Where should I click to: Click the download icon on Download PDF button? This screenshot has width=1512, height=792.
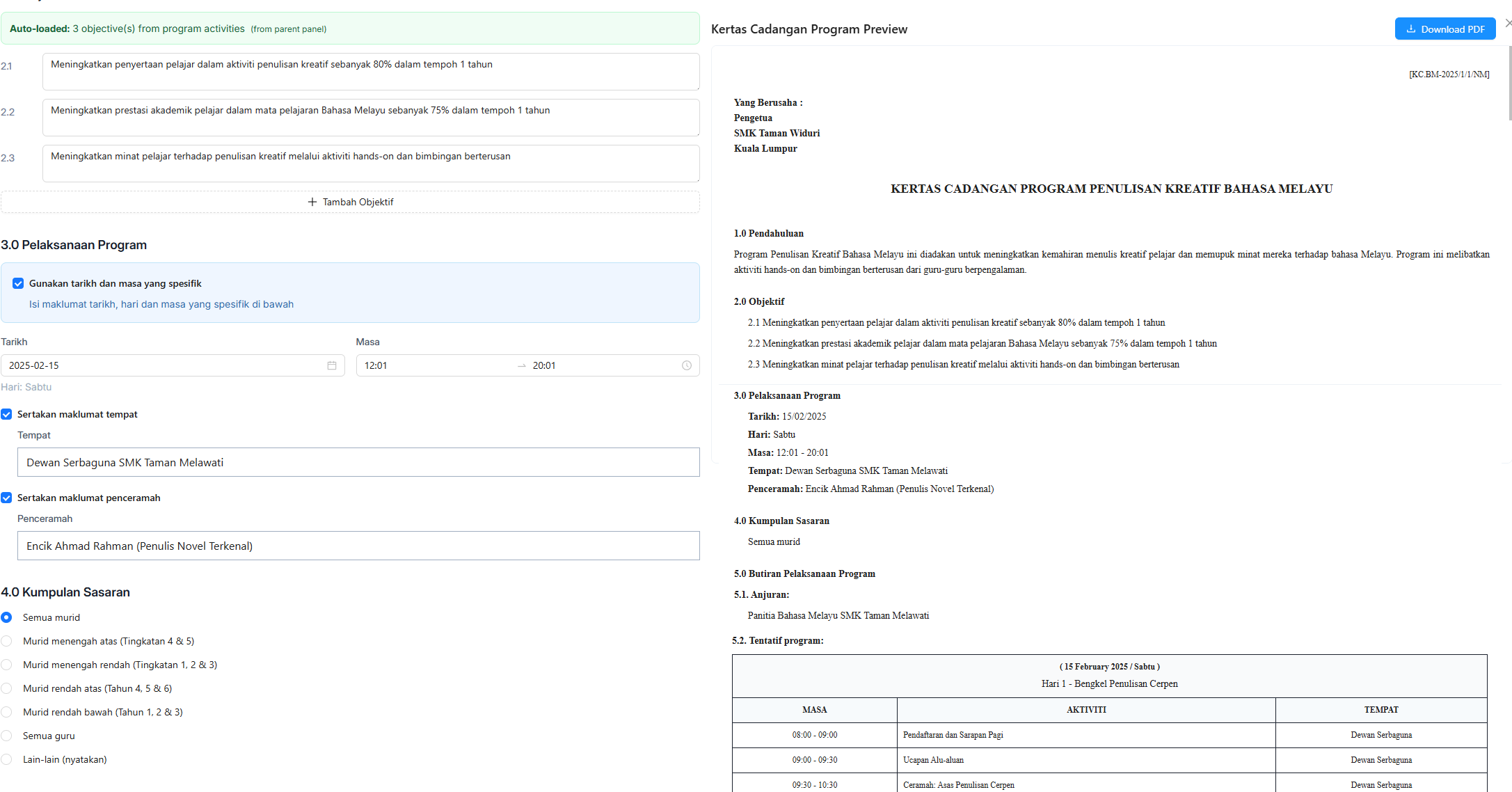(x=1411, y=29)
